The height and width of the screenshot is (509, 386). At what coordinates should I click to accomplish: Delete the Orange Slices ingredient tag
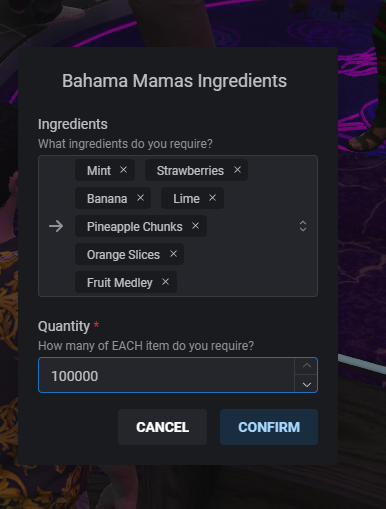pos(173,254)
